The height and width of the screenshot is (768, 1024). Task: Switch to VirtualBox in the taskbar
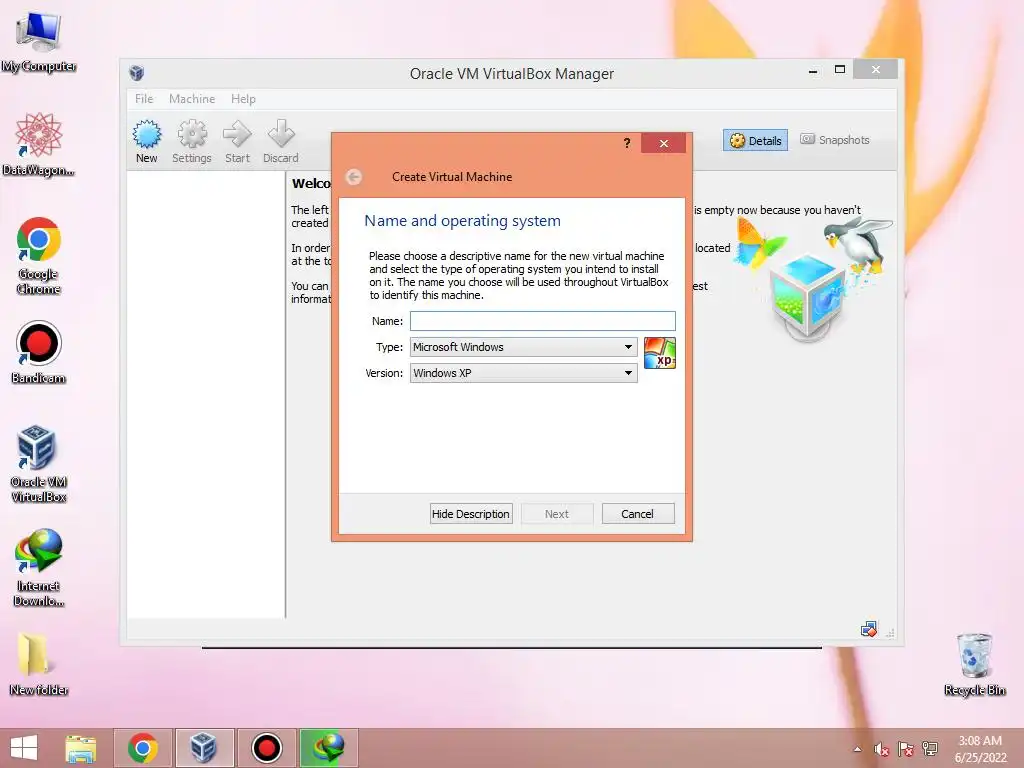[x=204, y=748]
